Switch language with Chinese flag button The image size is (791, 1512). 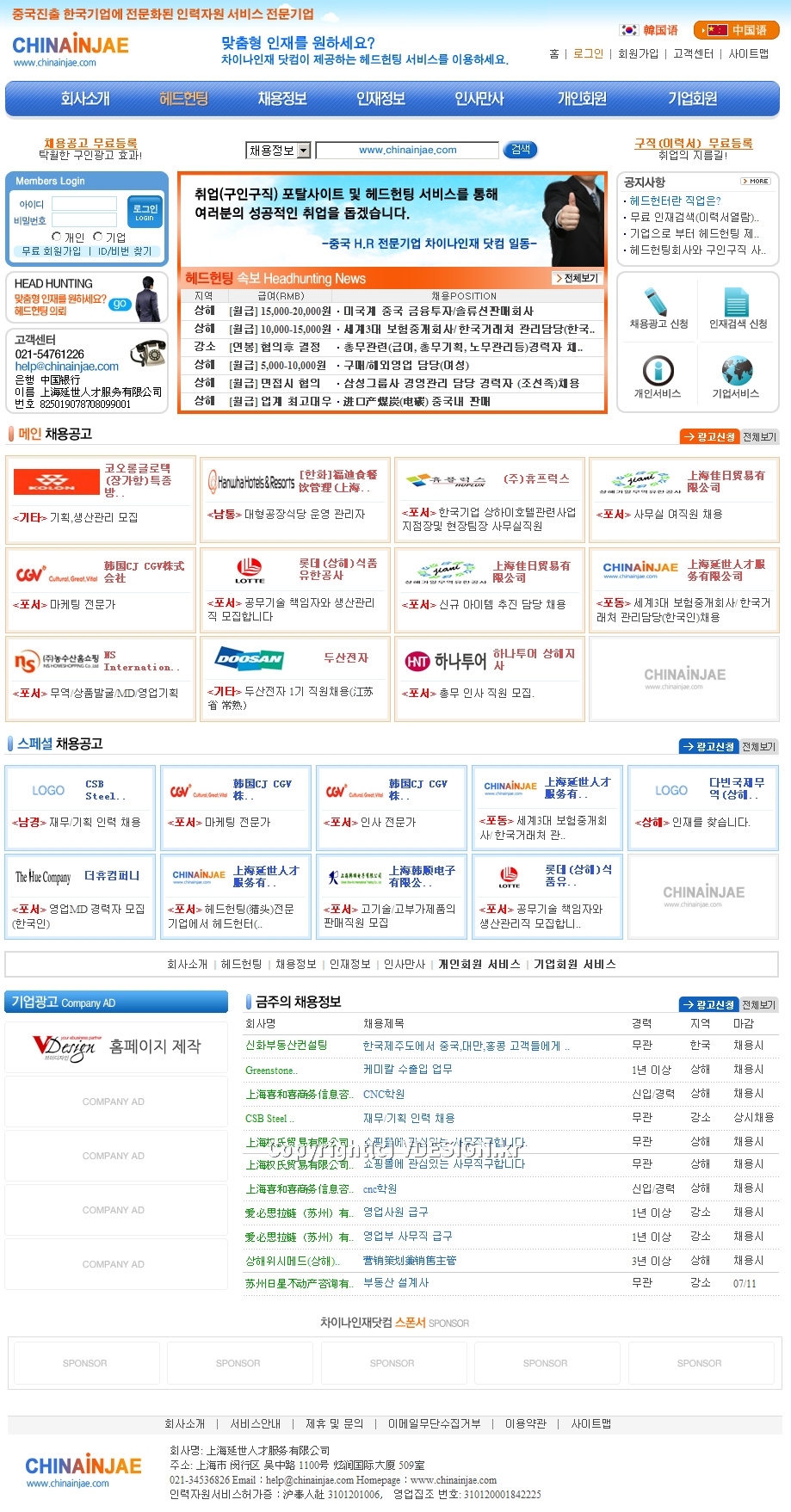click(737, 30)
